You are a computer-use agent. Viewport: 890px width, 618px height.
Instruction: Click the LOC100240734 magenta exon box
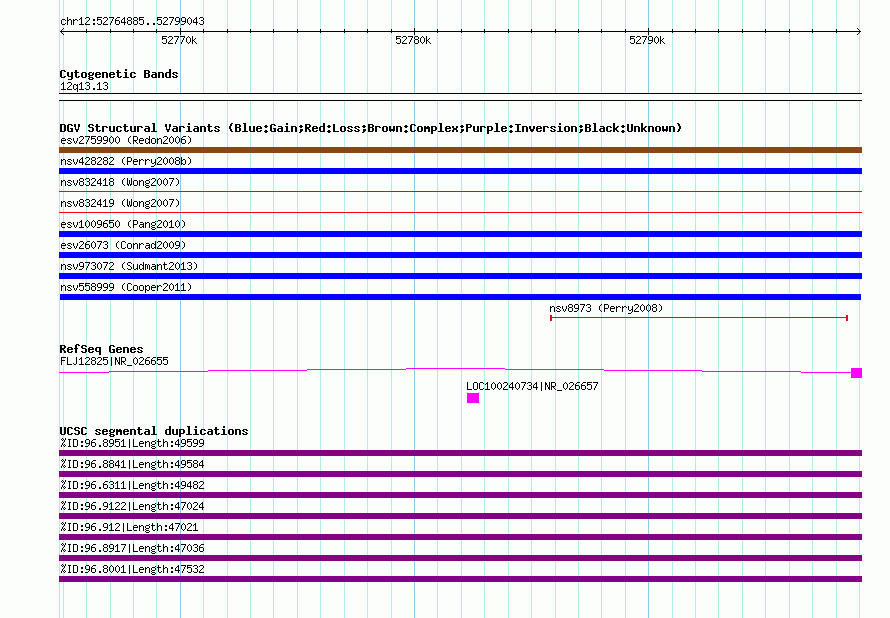point(473,398)
